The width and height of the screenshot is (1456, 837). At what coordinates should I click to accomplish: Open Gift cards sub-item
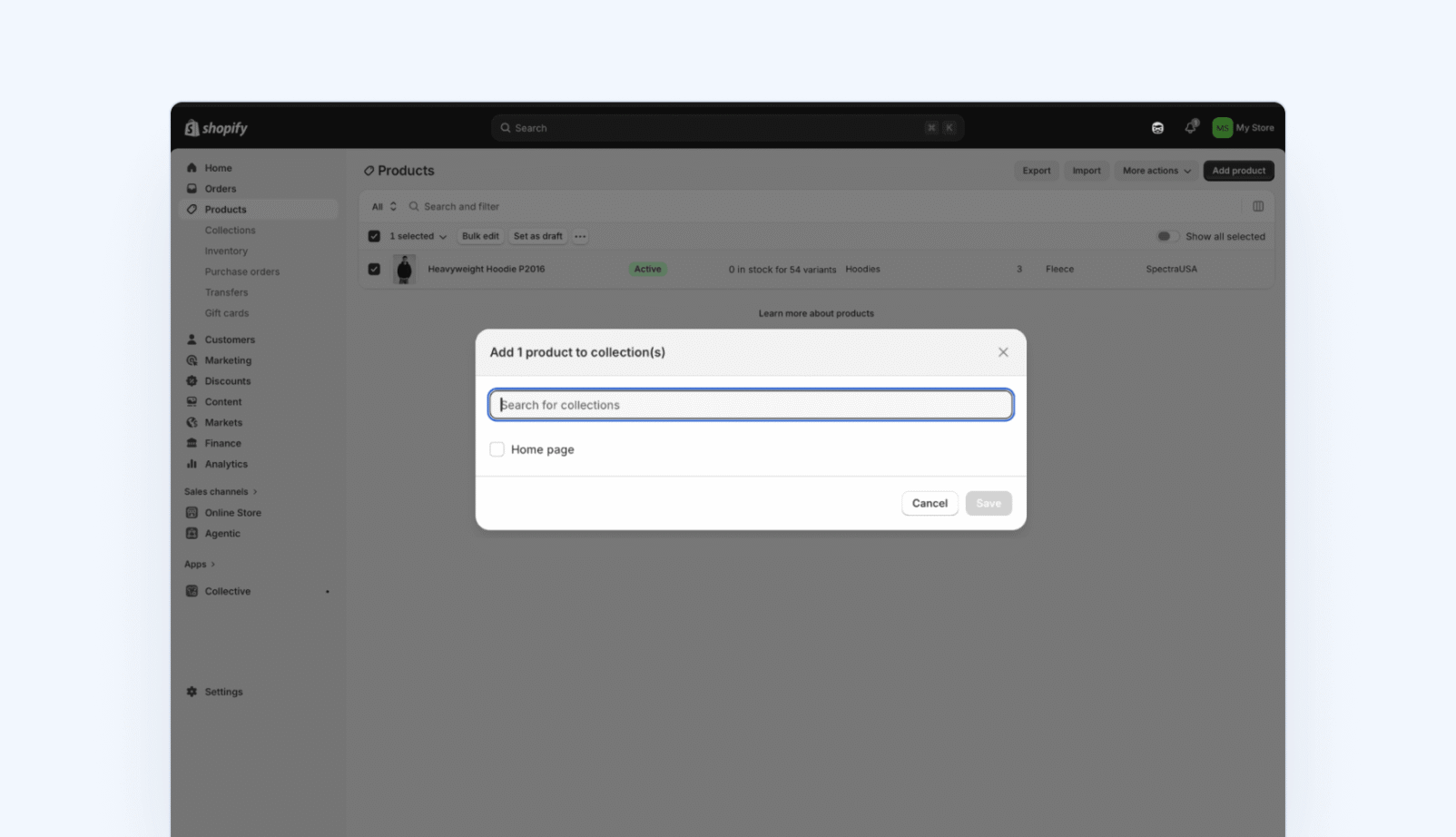click(226, 313)
